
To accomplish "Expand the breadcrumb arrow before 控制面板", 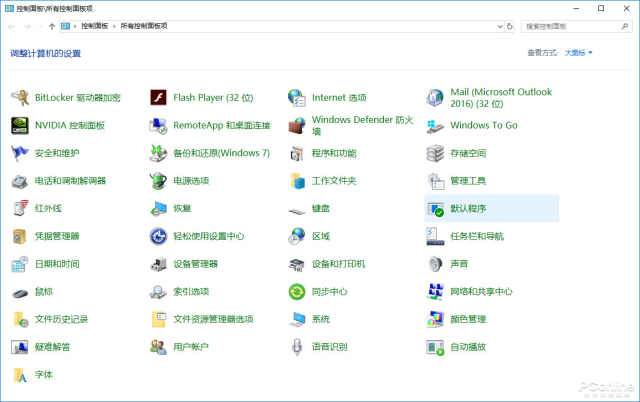I will [x=75, y=26].
